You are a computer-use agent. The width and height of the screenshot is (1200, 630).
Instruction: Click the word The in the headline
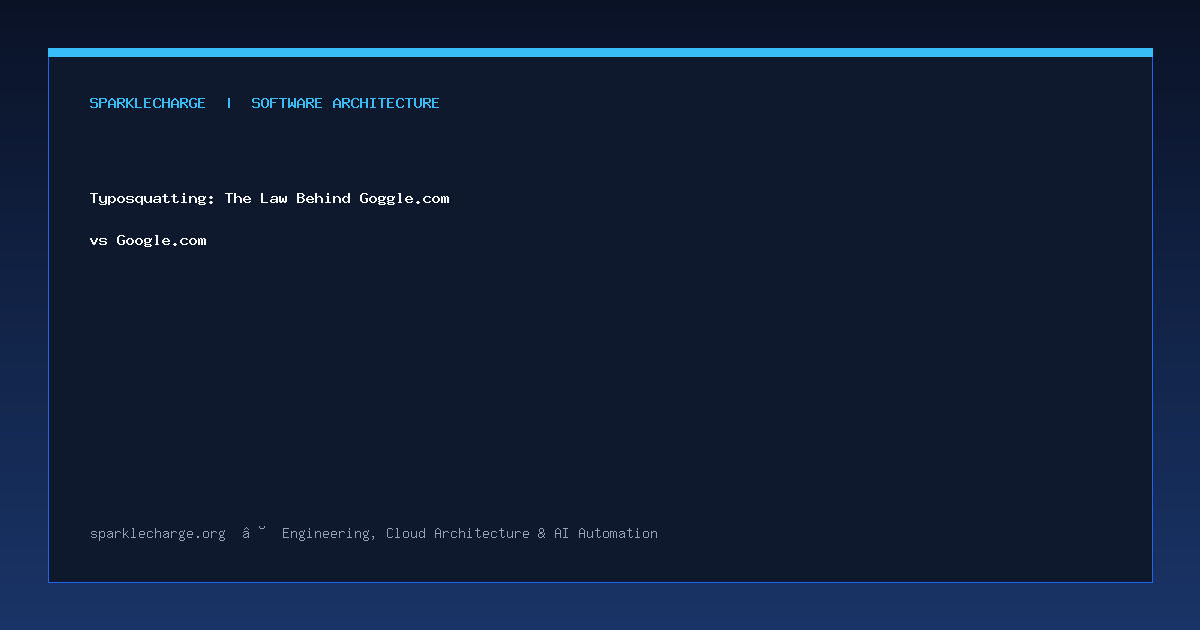tap(238, 198)
